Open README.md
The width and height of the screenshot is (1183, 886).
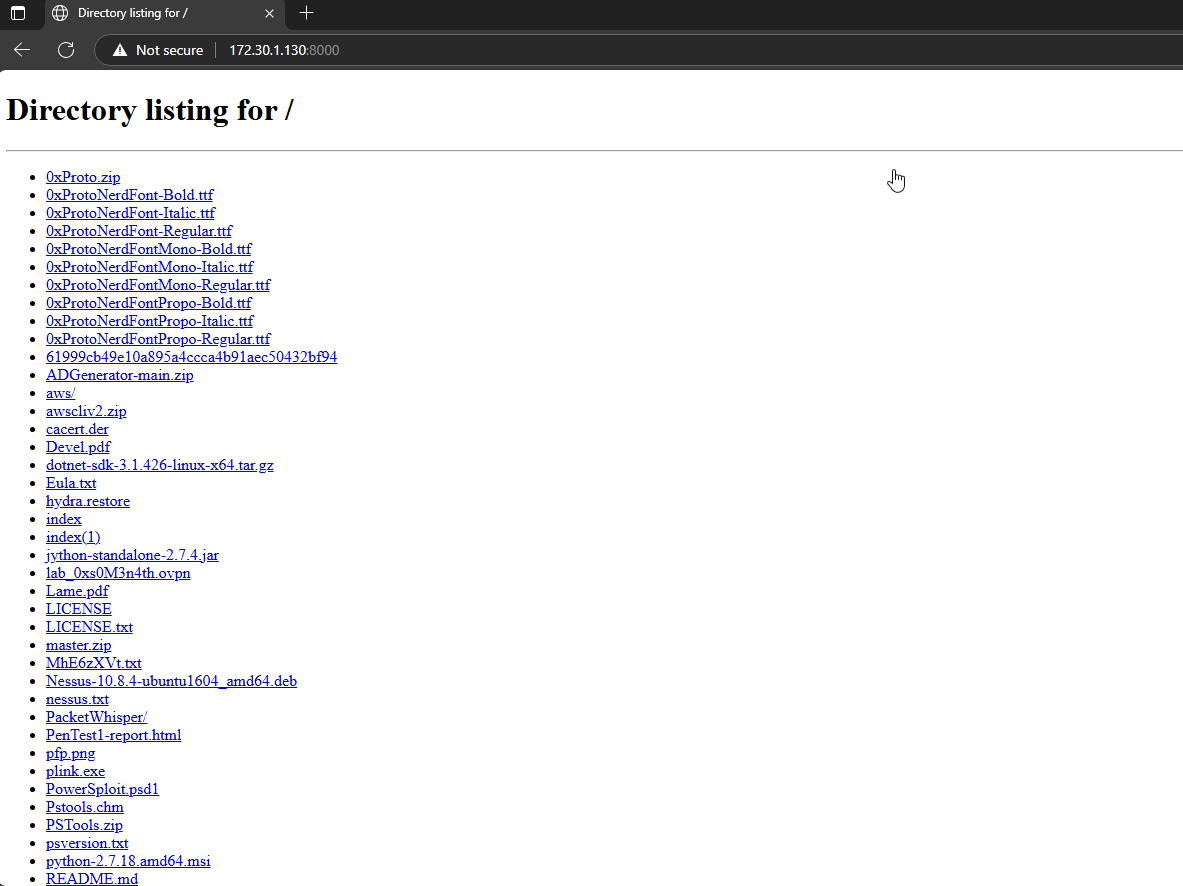click(x=92, y=879)
